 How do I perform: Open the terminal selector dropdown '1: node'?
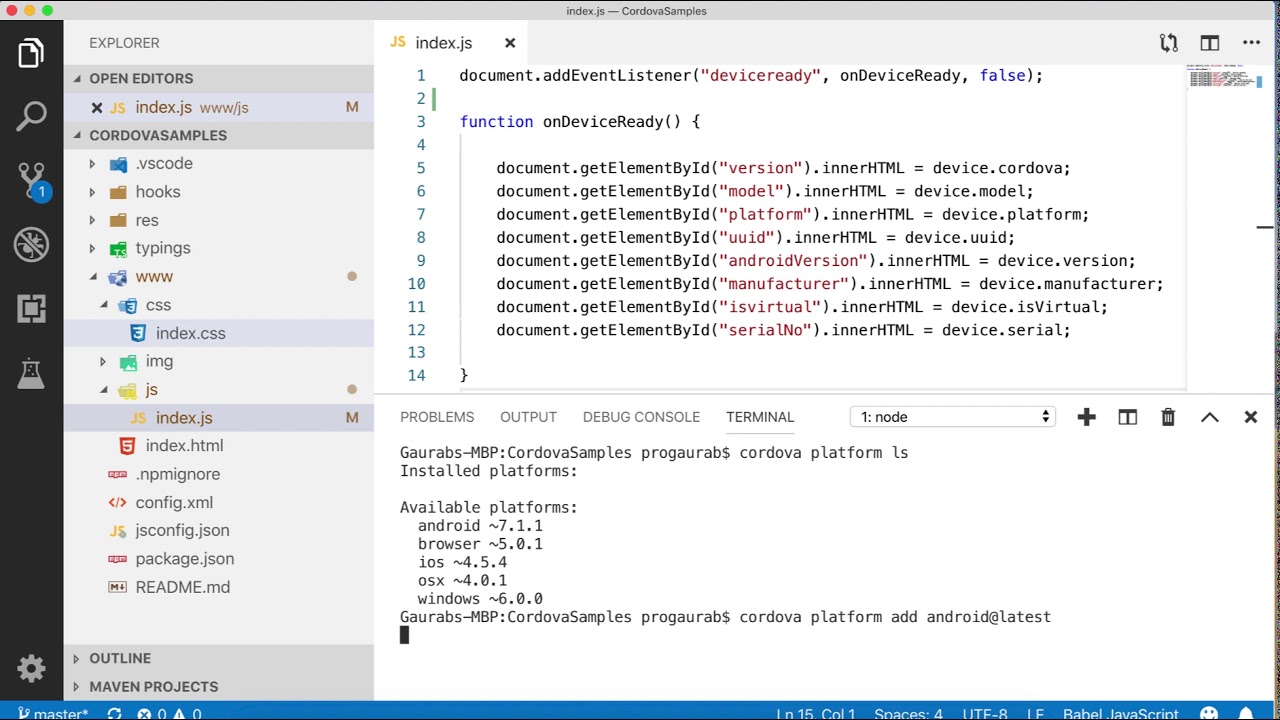[953, 417]
